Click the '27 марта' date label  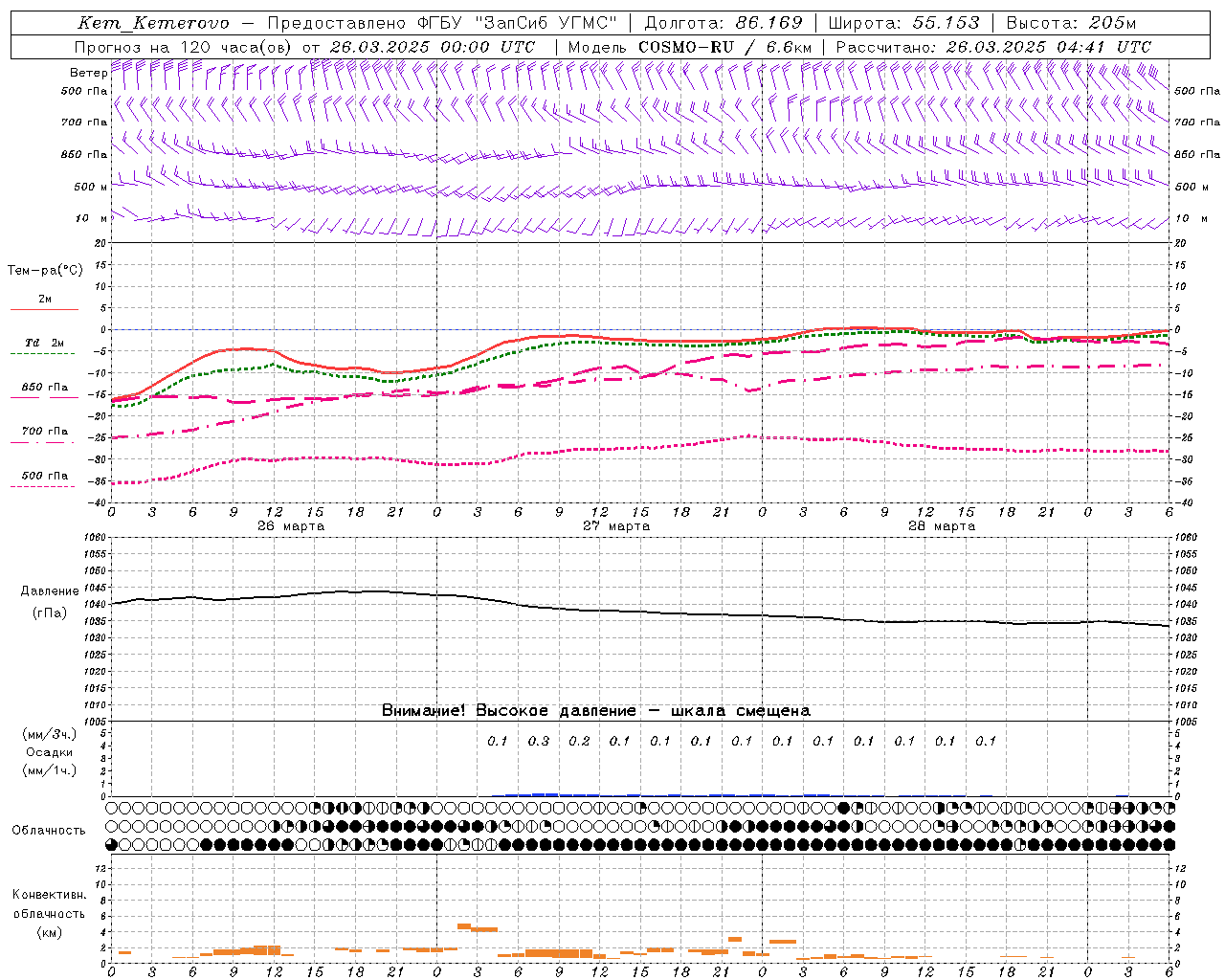(x=616, y=526)
